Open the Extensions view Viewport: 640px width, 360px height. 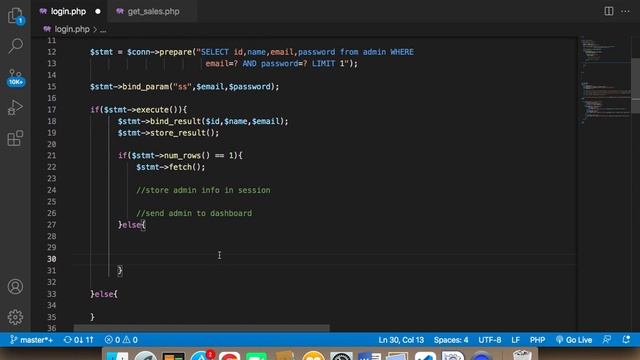coord(16,138)
